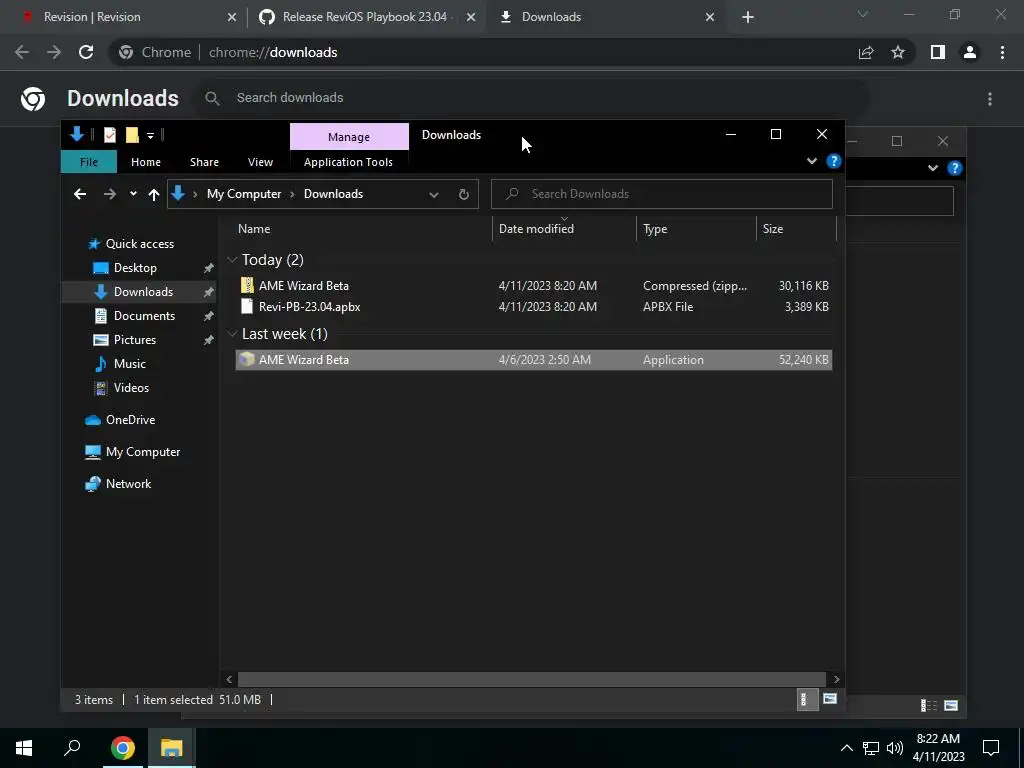Click the New folder icon in quick access toolbar
This screenshot has height=768, width=1024.
coord(132,135)
